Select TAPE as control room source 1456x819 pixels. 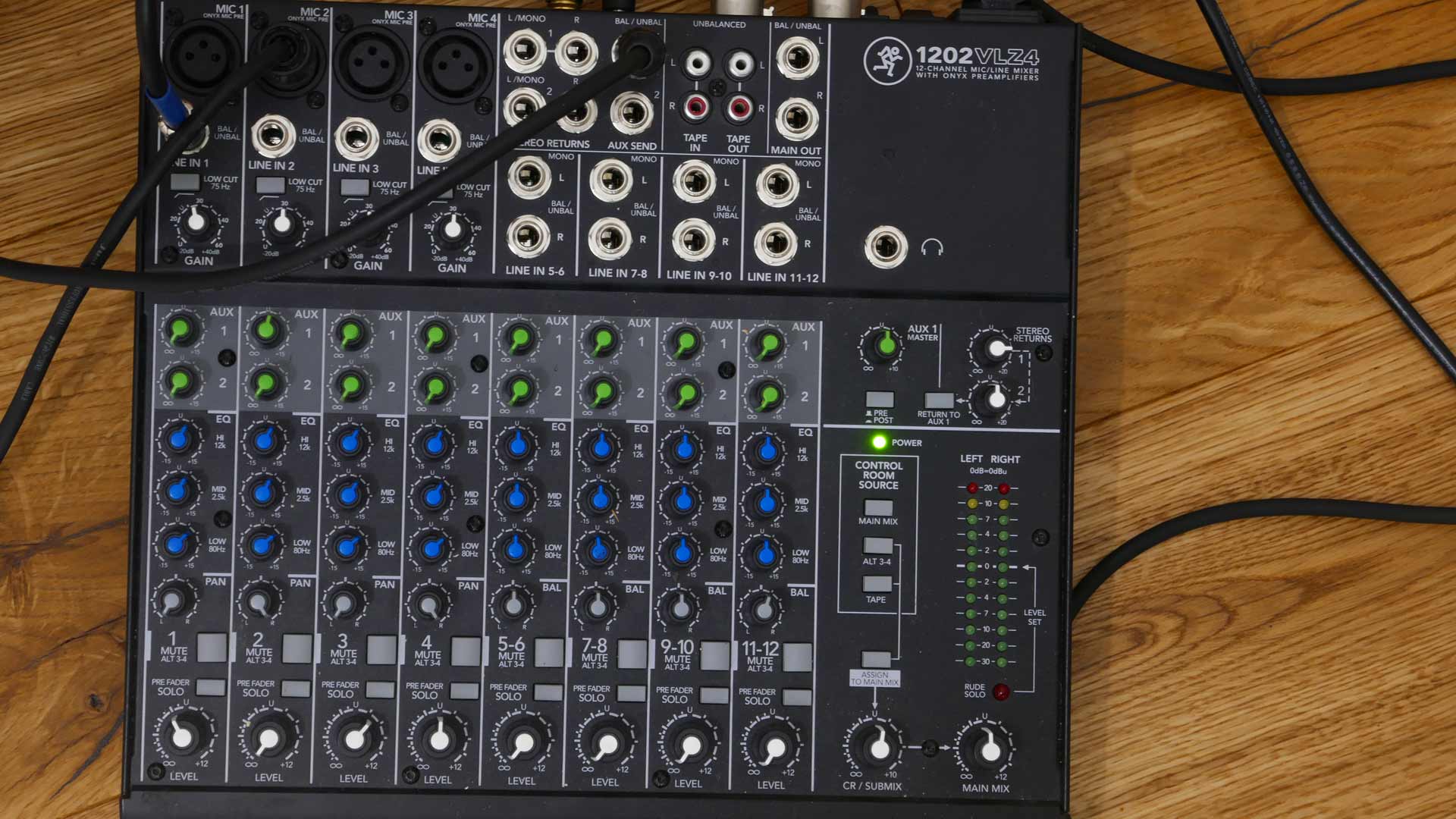pyautogui.click(x=877, y=584)
